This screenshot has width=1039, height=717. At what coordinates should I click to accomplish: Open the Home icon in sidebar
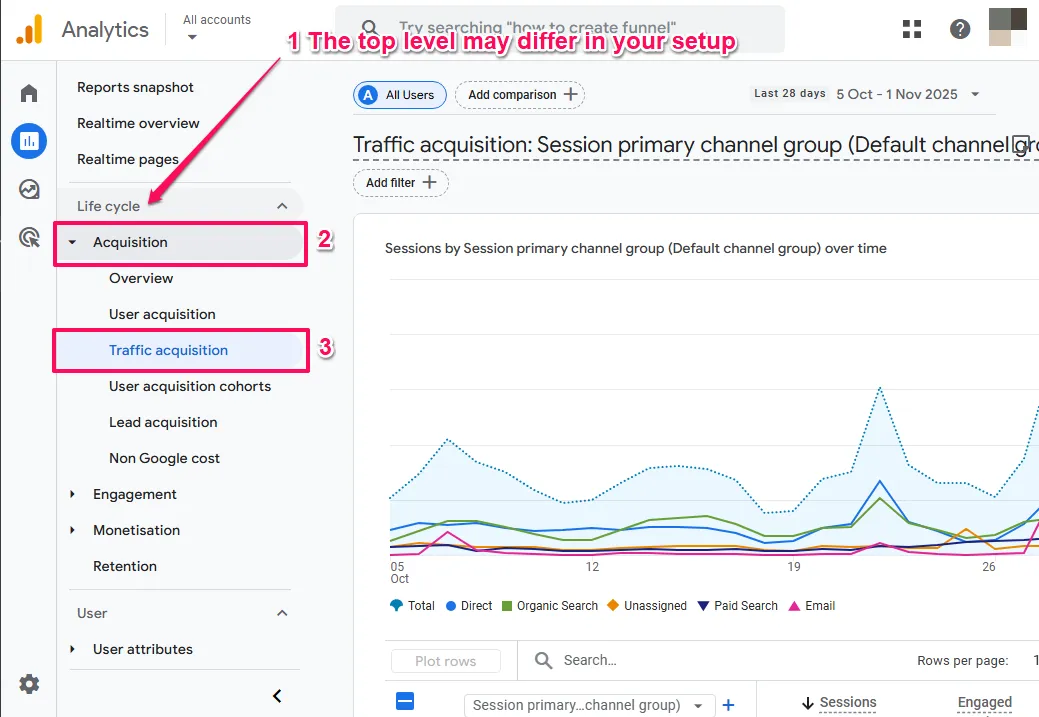[29, 94]
